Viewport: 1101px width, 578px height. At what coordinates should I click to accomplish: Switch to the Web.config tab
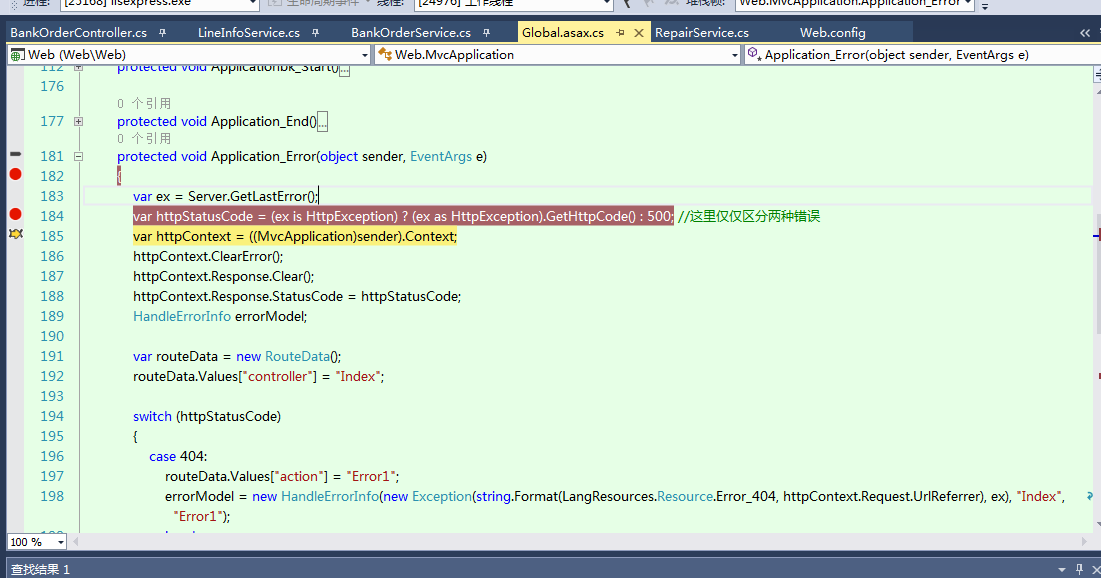click(x=832, y=33)
